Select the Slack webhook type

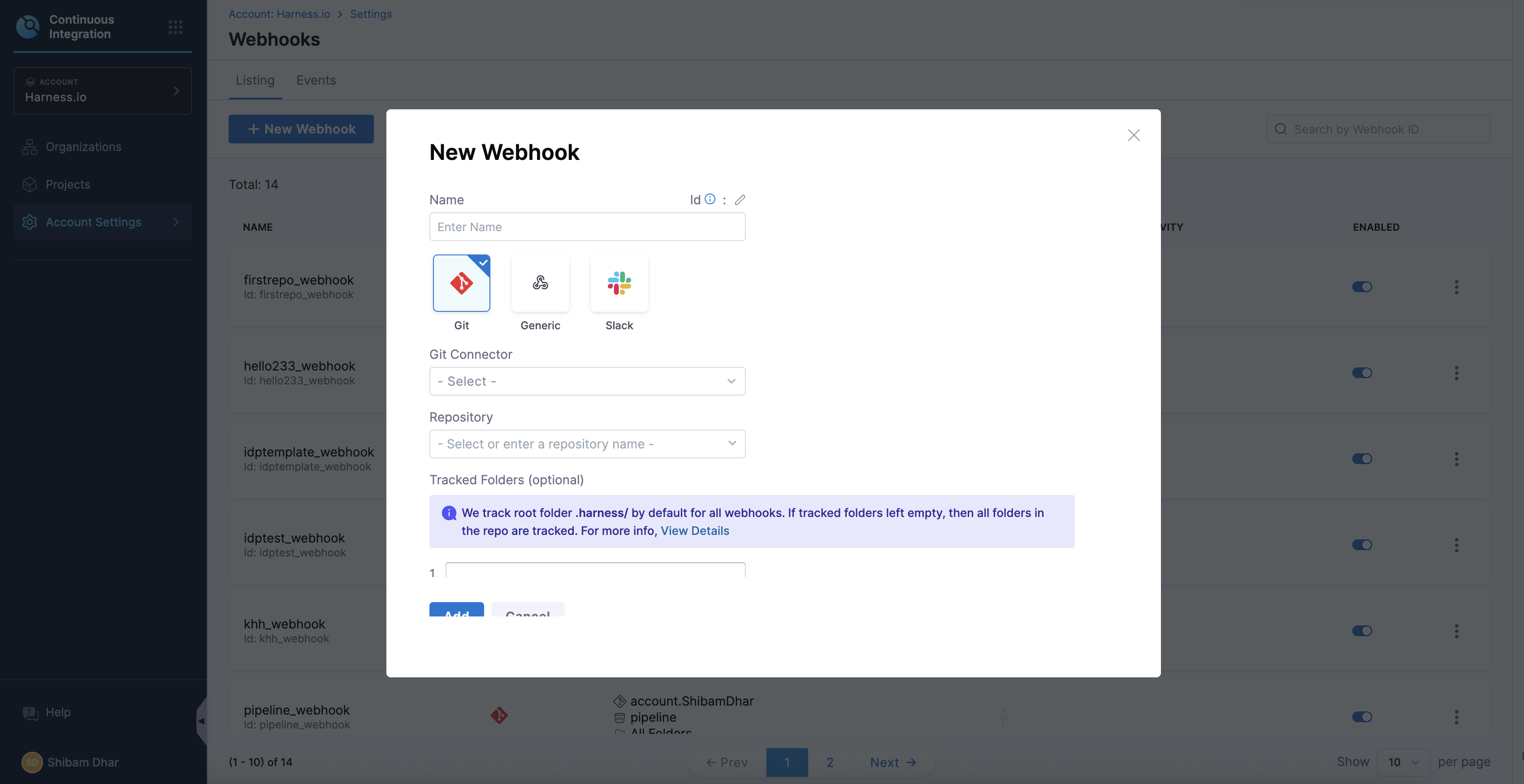coord(618,283)
